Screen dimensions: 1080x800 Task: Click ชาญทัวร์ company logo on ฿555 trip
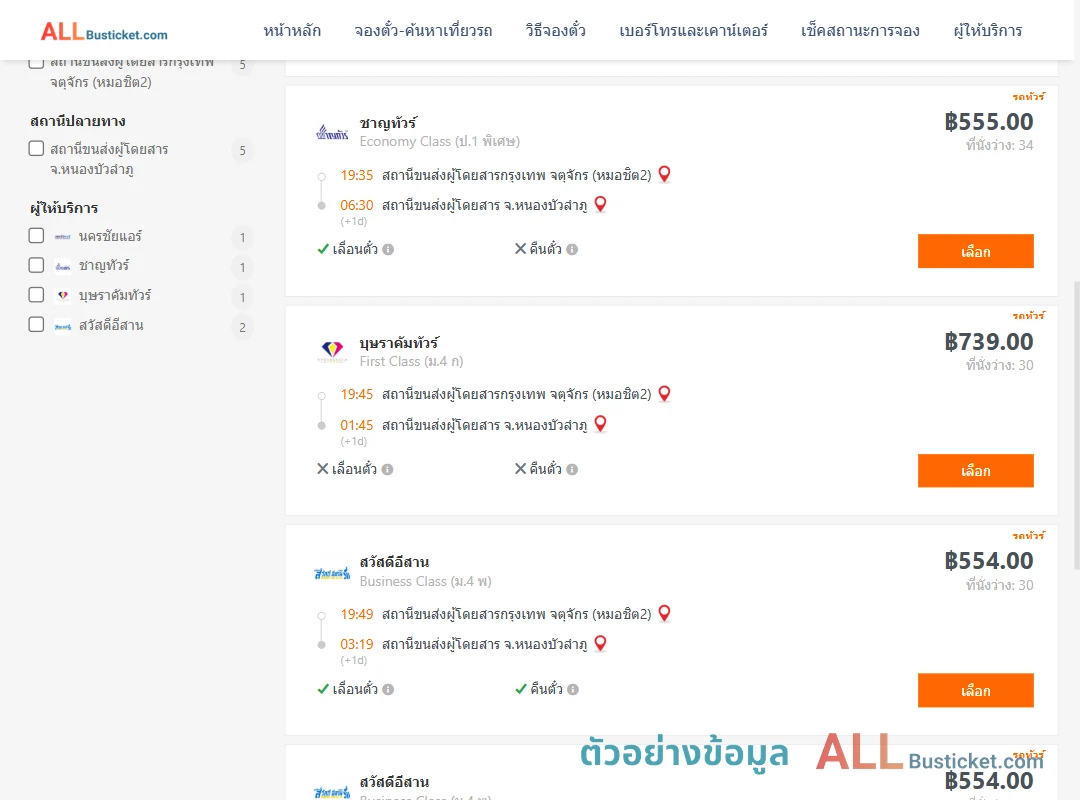tap(332, 132)
